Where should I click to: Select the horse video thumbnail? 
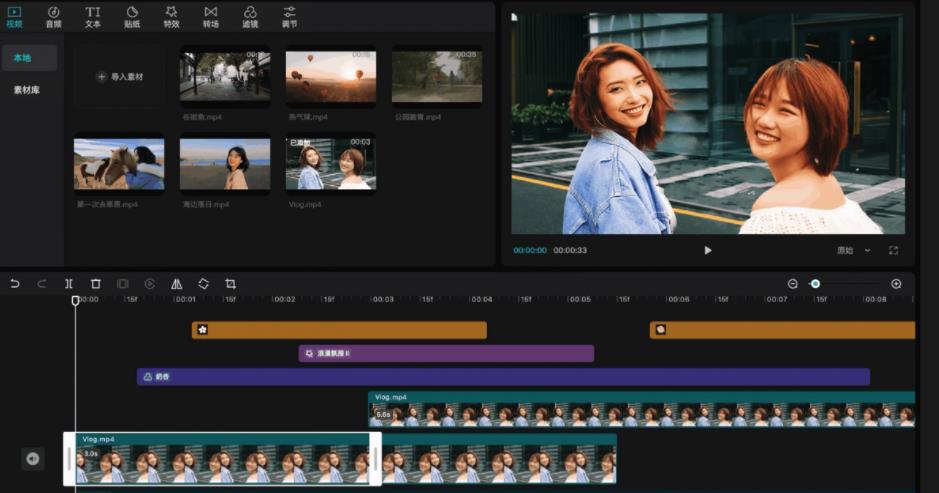[119, 164]
